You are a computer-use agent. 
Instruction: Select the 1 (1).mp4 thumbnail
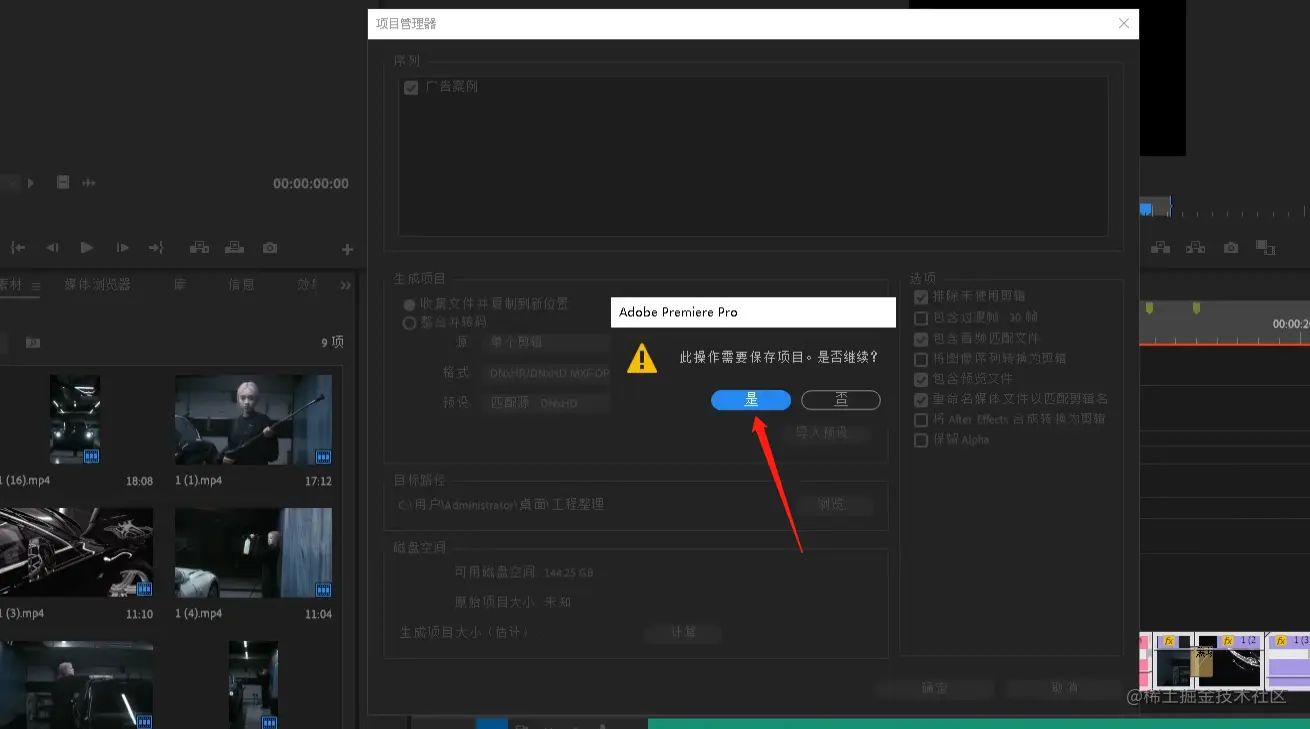253,420
